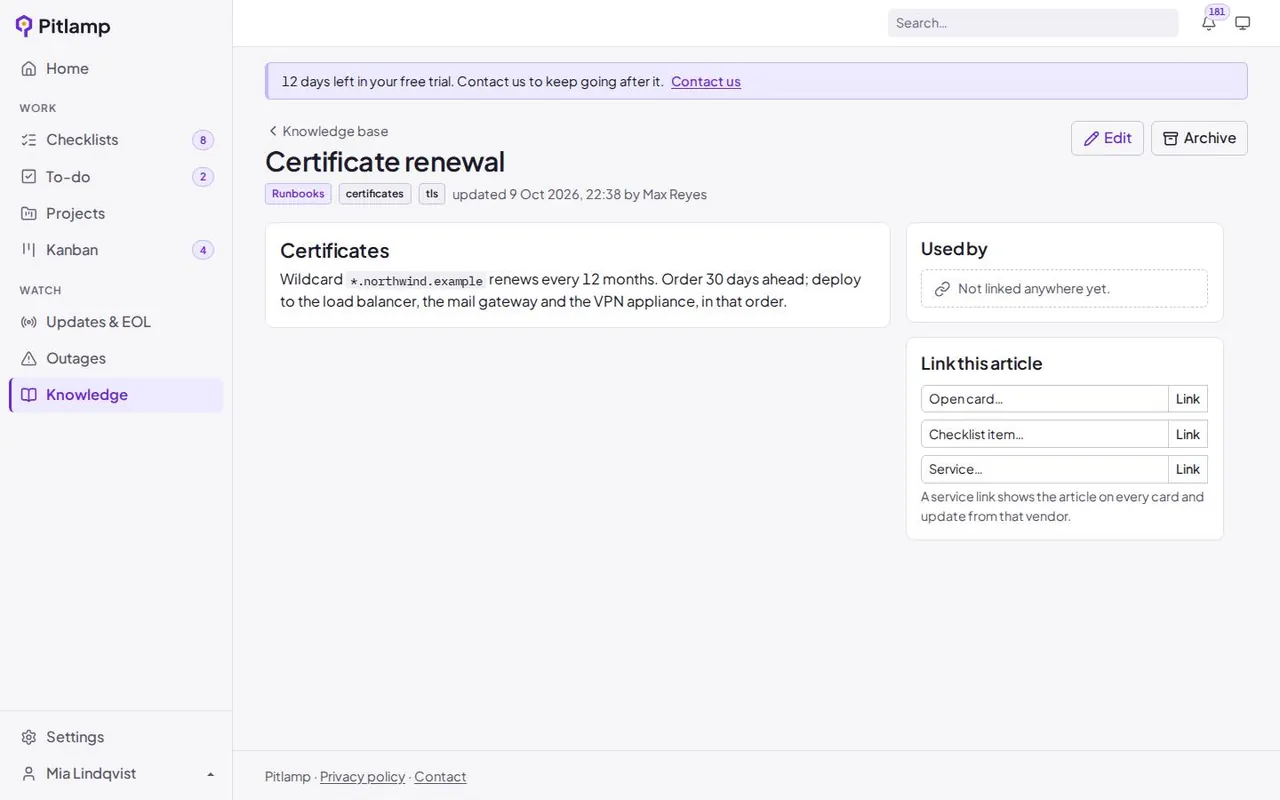Click the Home house icon
This screenshot has width=1280, height=800.
click(29, 68)
